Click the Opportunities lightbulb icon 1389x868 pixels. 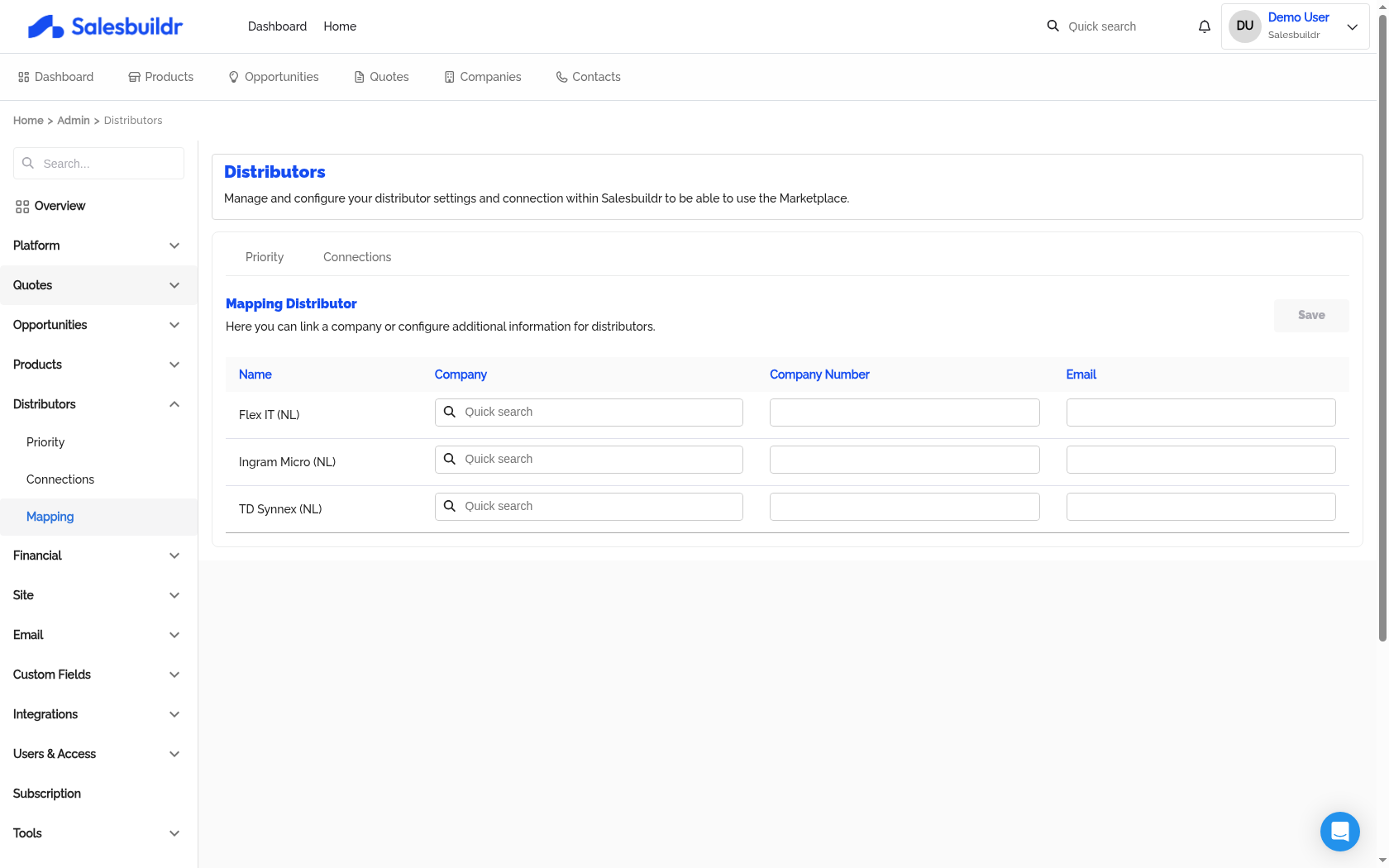tap(234, 77)
